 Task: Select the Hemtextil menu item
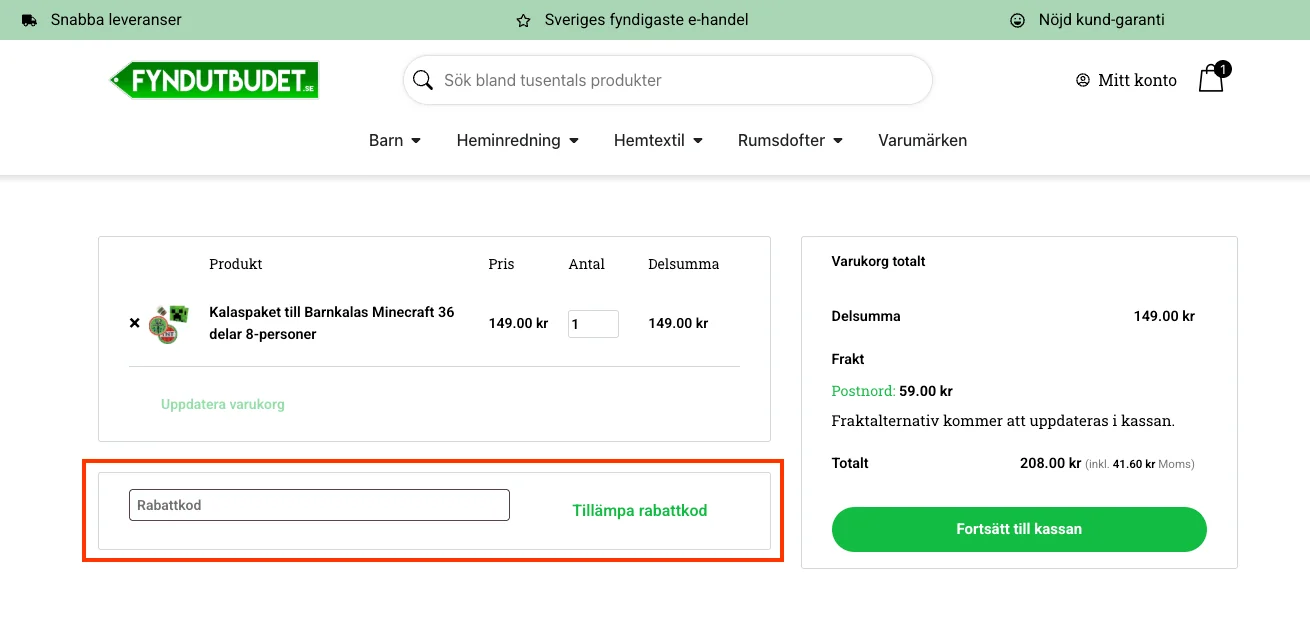[x=657, y=140]
